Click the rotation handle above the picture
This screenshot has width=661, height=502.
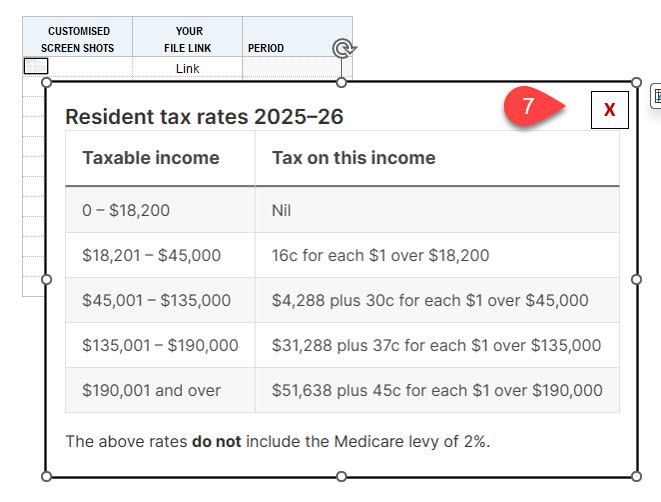pyautogui.click(x=342, y=48)
